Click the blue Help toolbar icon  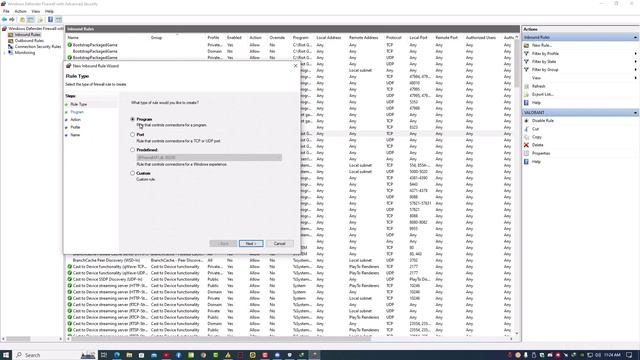click(x=51, y=20)
